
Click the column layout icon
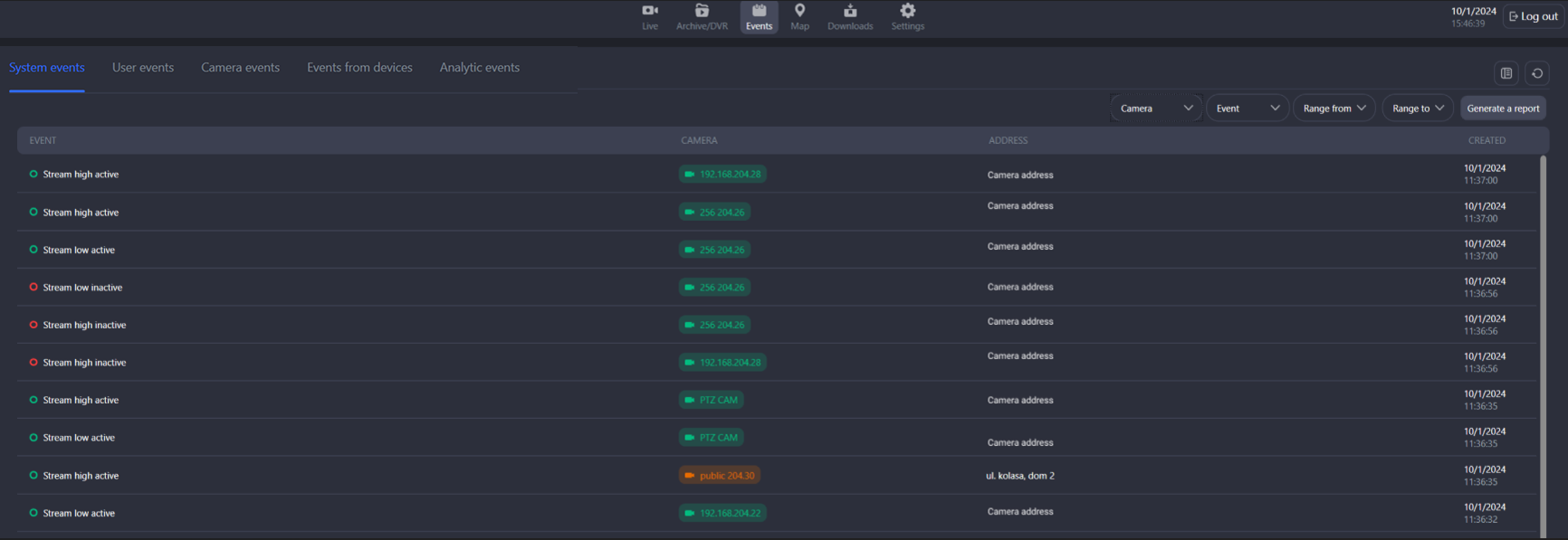point(1506,73)
